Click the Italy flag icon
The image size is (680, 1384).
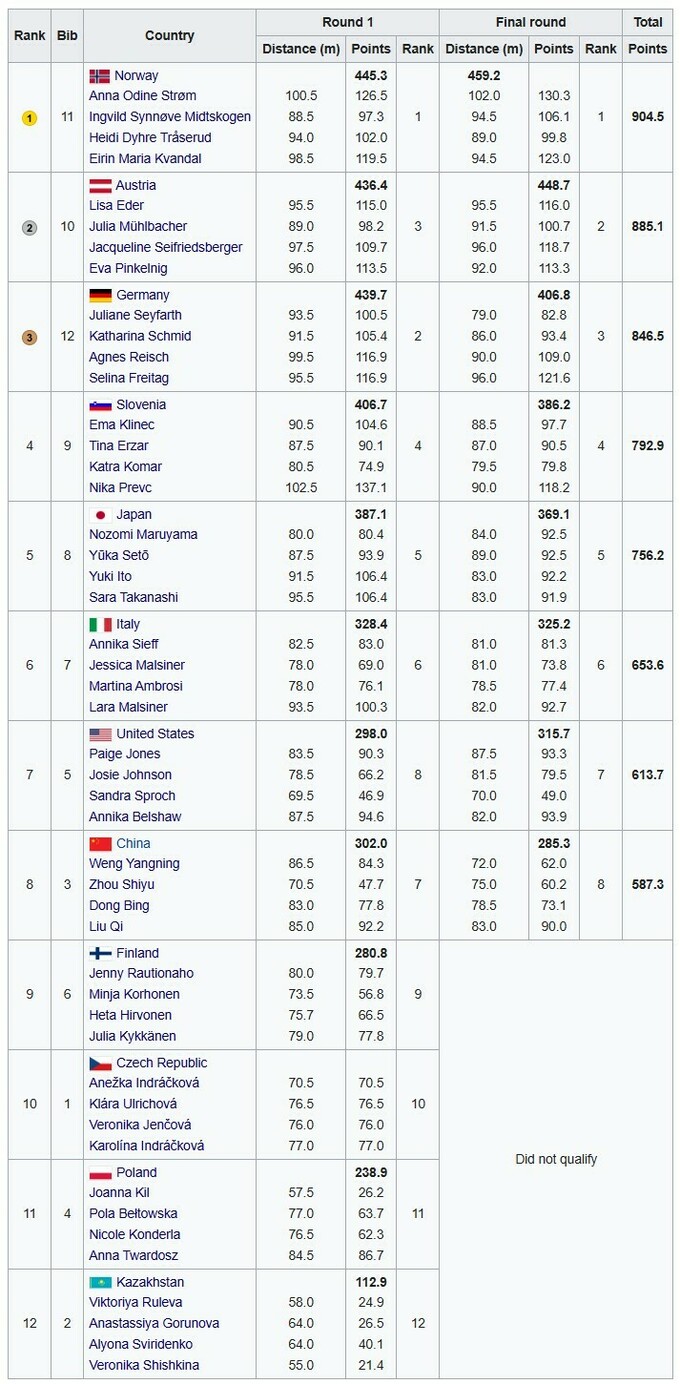(x=100, y=624)
